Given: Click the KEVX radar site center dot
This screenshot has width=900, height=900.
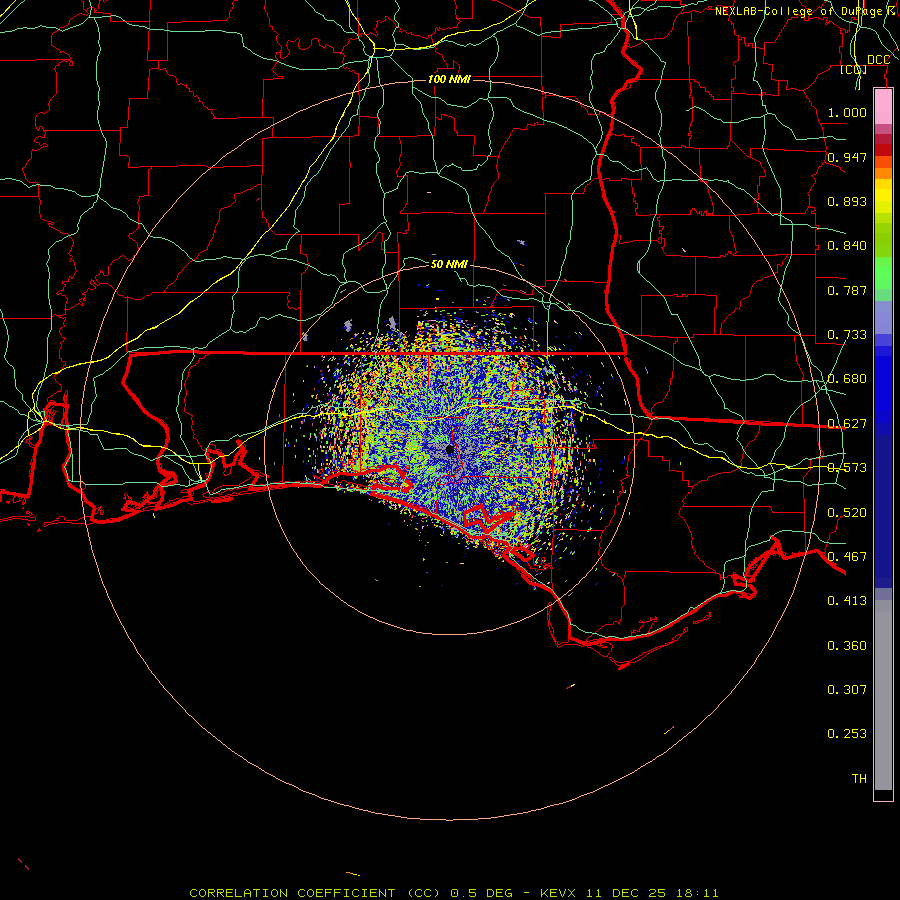Looking at the screenshot, I should point(450,449).
